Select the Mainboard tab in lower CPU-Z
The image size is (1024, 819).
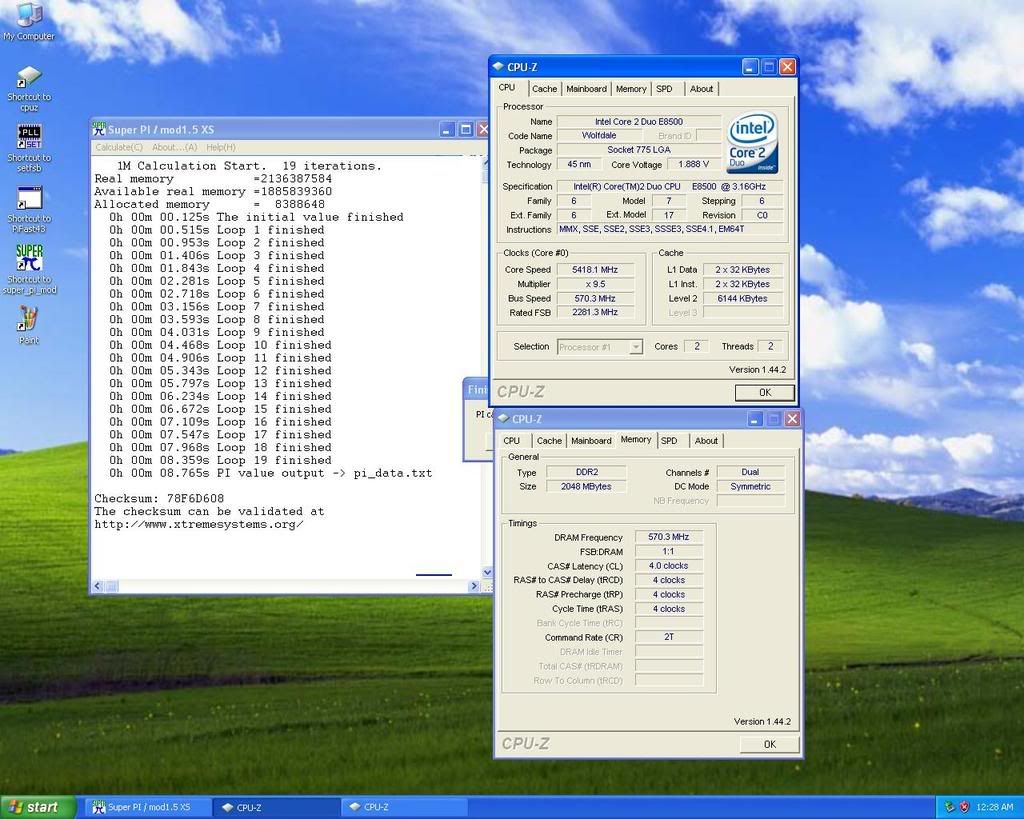point(591,441)
